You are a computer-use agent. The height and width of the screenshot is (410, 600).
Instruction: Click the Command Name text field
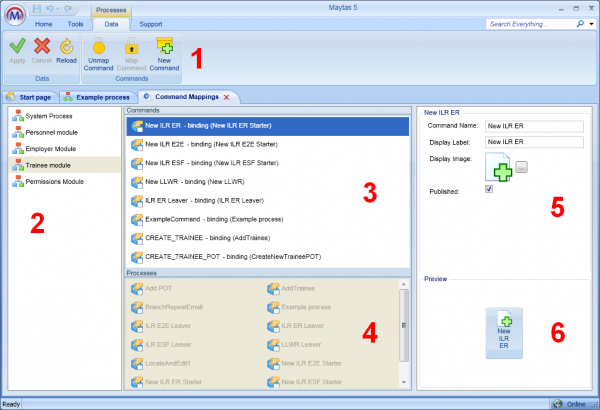[x=519, y=127]
